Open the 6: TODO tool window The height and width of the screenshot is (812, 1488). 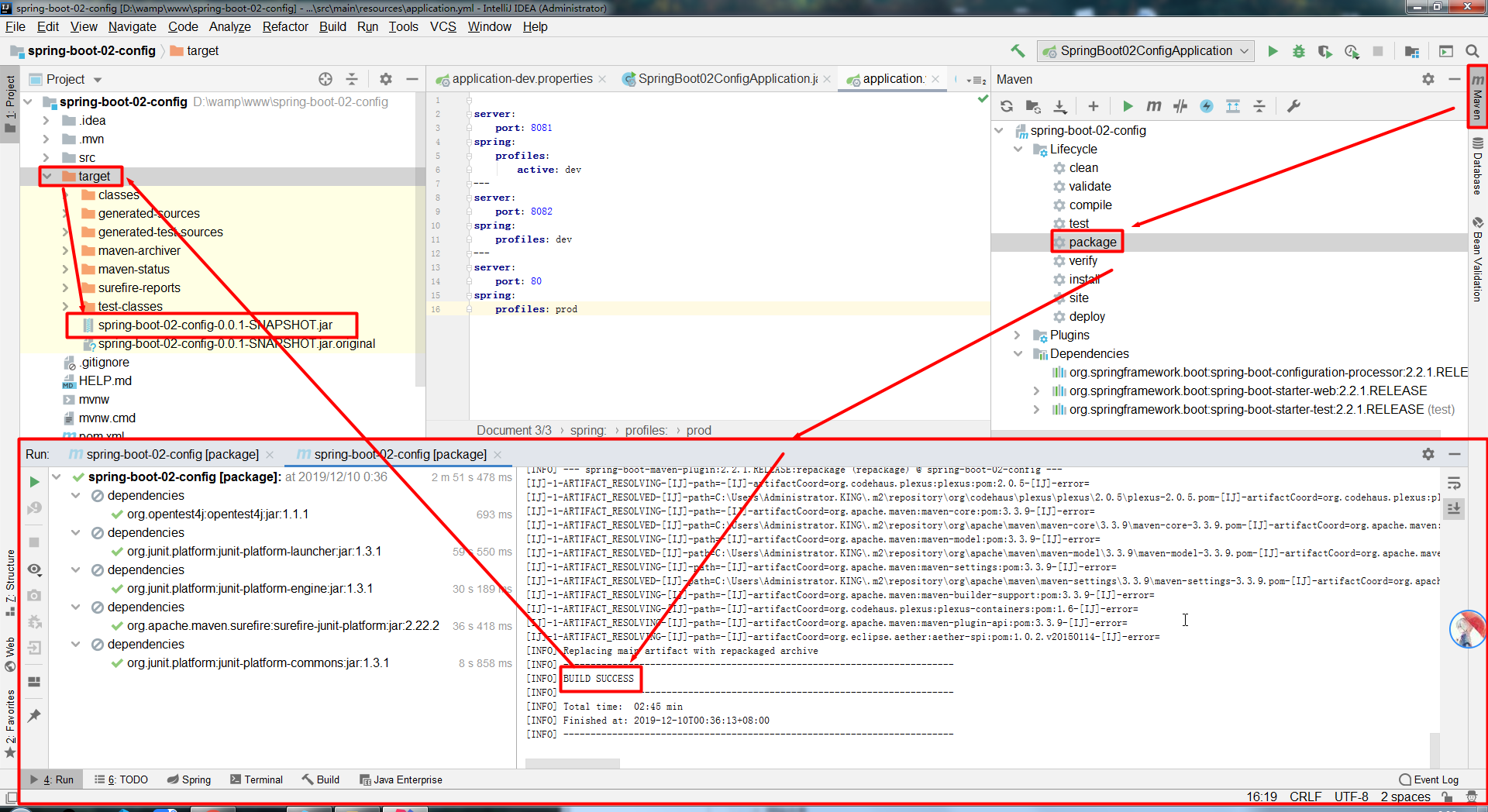click(121, 779)
